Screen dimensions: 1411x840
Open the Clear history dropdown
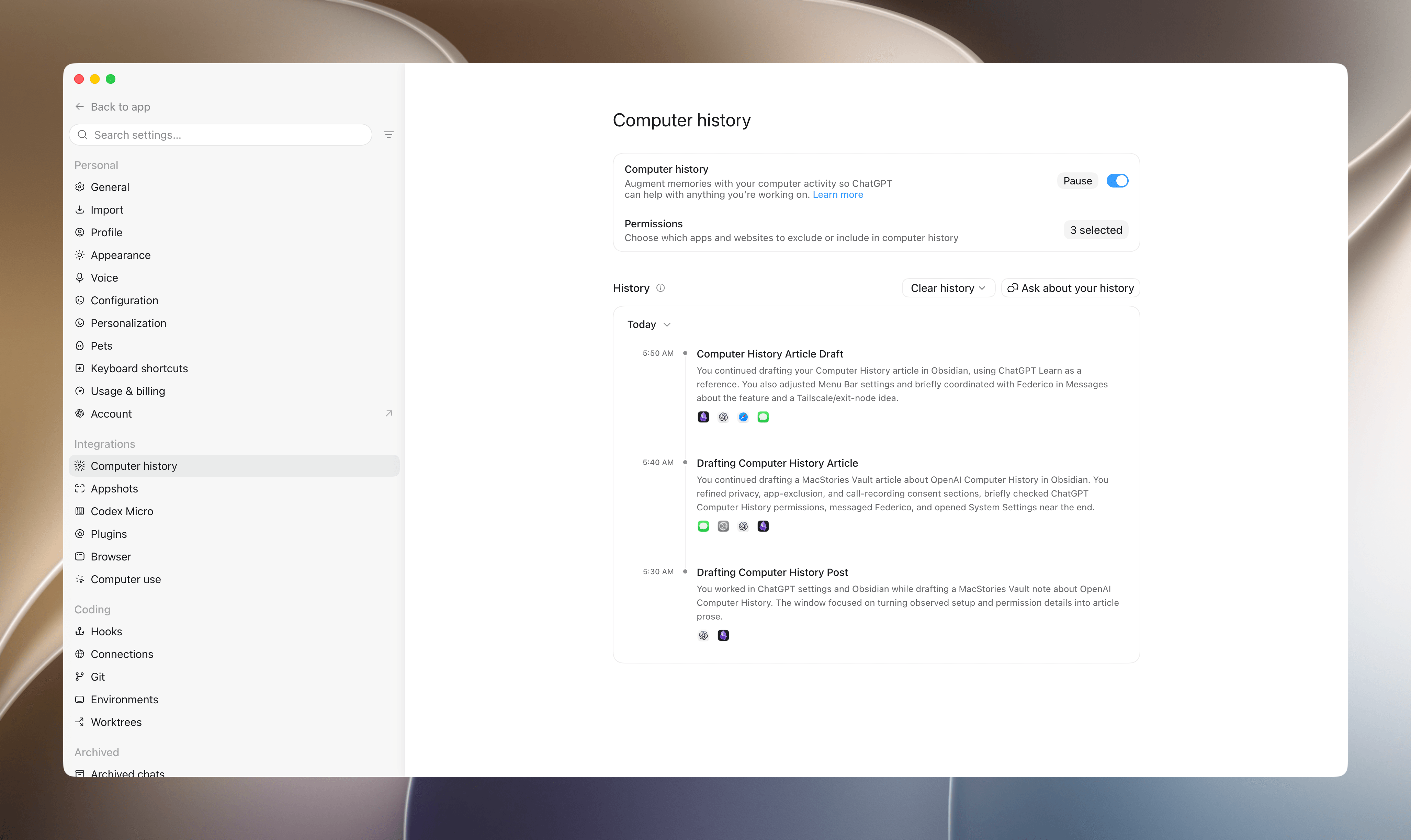pyautogui.click(x=948, y=288)
